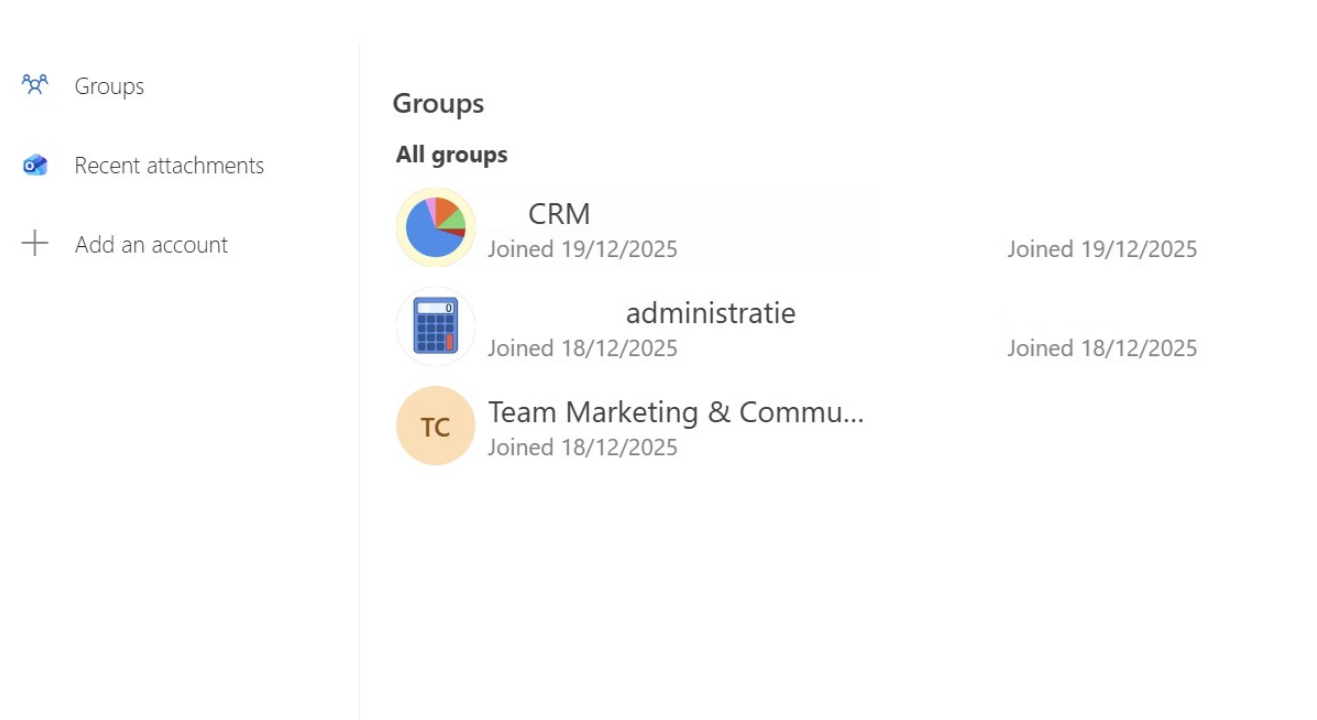Click the administratie calculator icon
Viewport: 1317px width, 720px height.
pyautogui.click(x=435, y=326)
